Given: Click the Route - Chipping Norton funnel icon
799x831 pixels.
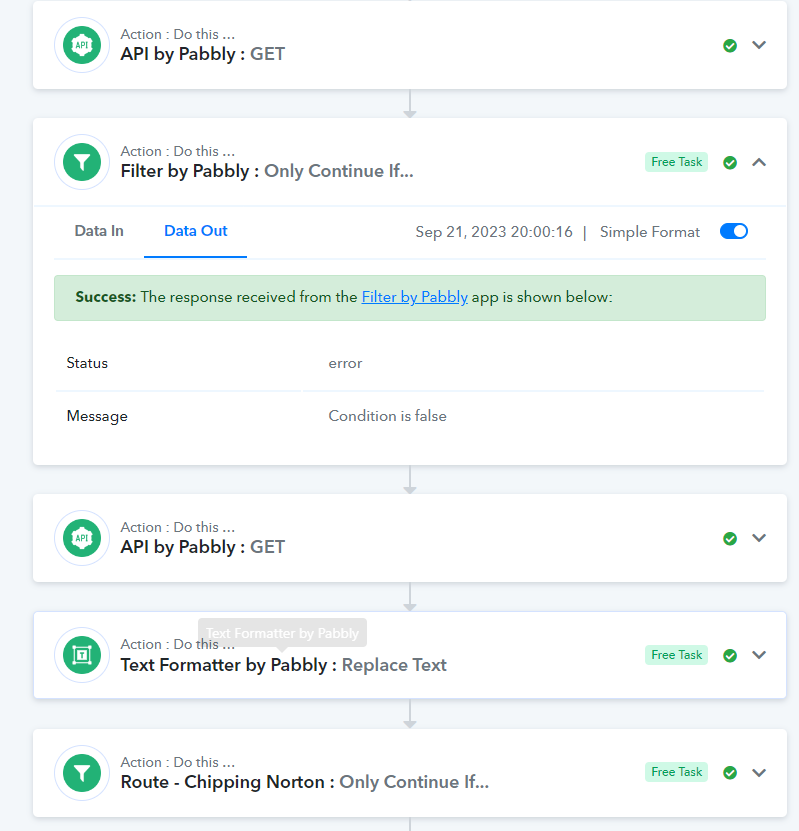Looking at the screenshot, I should (82, 773).
